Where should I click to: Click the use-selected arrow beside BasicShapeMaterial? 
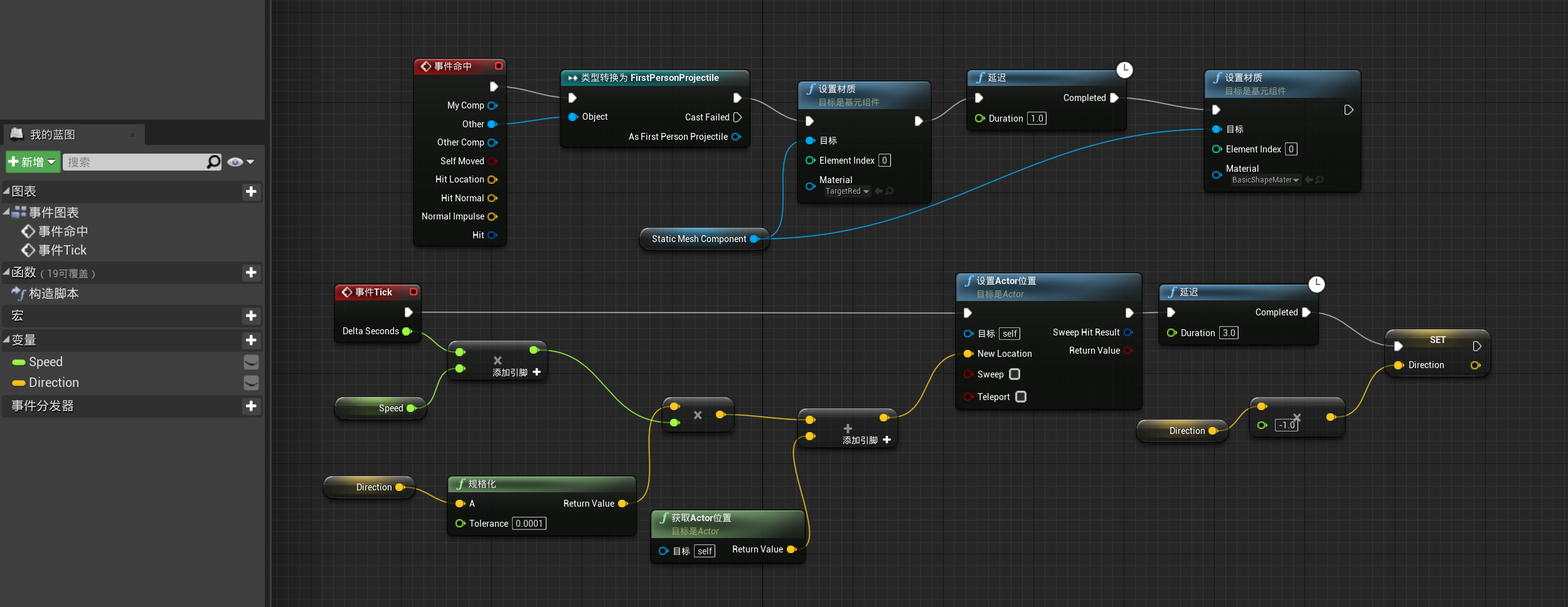(1310, 179)
